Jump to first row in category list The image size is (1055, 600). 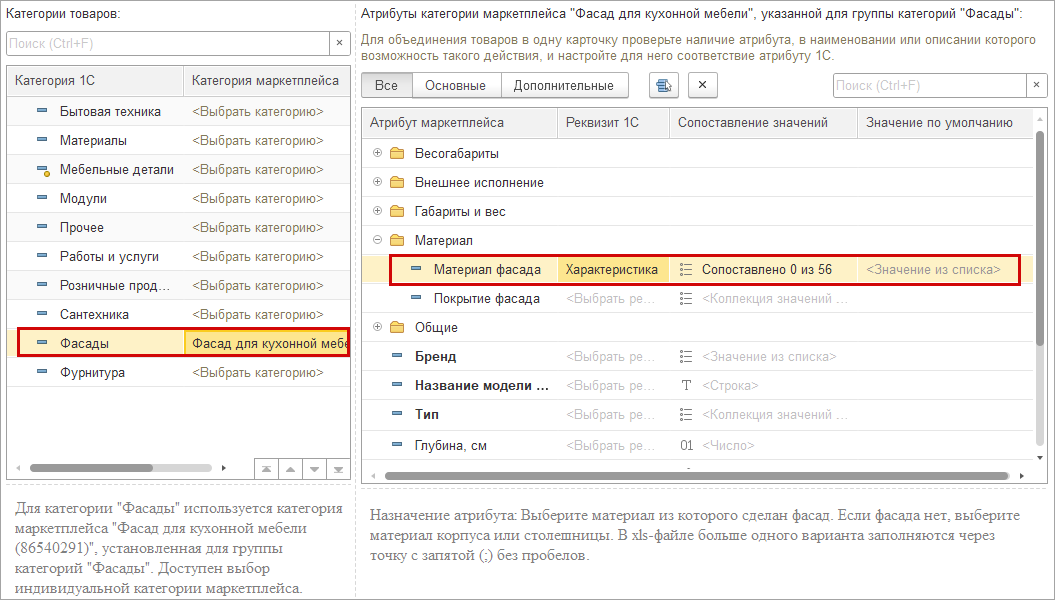265,468
